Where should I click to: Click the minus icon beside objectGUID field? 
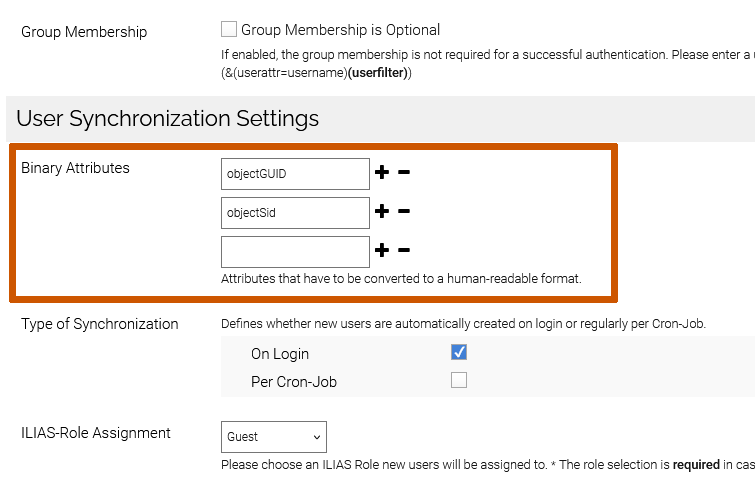click(404, 173)
